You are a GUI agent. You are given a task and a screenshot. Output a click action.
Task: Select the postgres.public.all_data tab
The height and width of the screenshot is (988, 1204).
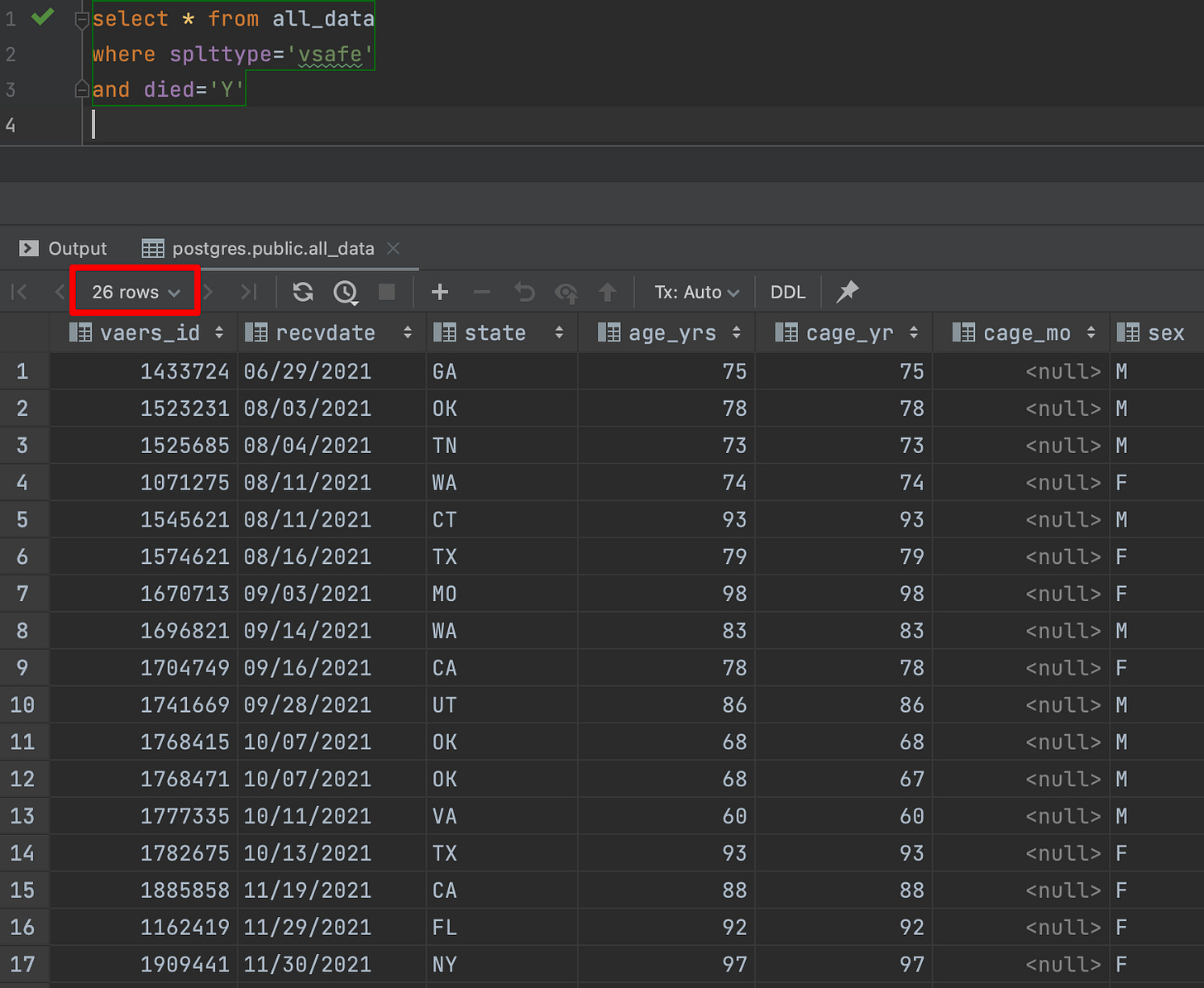point(272,248)
